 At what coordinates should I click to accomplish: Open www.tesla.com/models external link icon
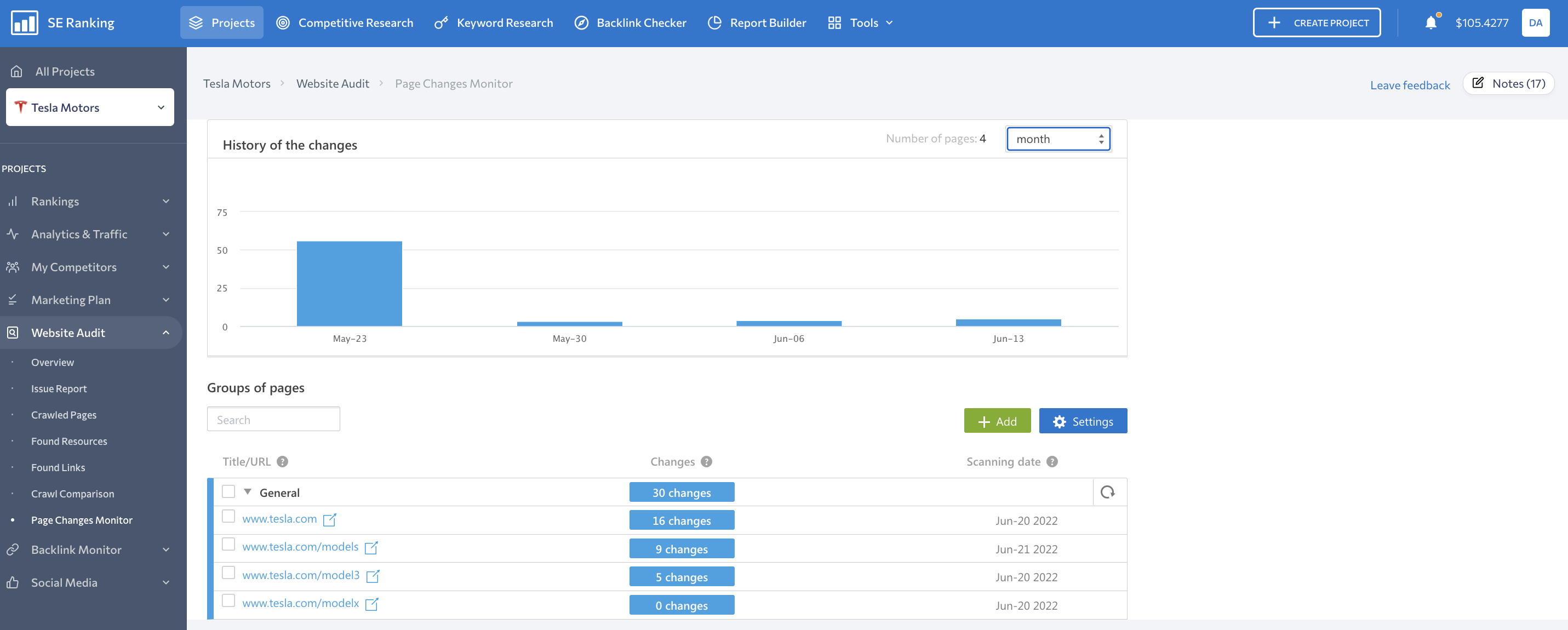point(371,548)
